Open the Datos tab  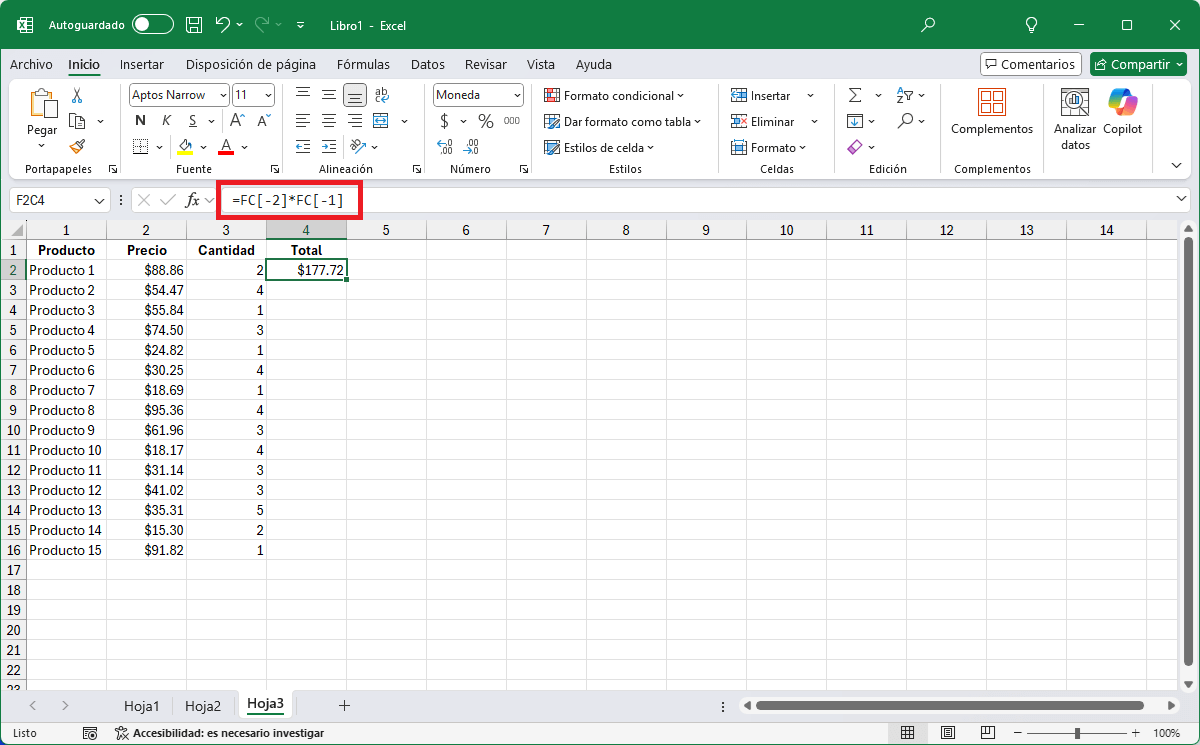click(x=428, y=64)
